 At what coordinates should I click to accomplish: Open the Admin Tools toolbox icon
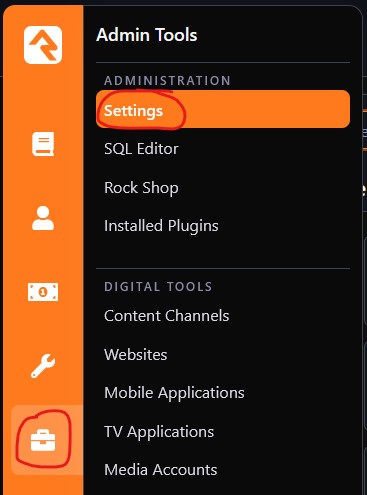43,440
